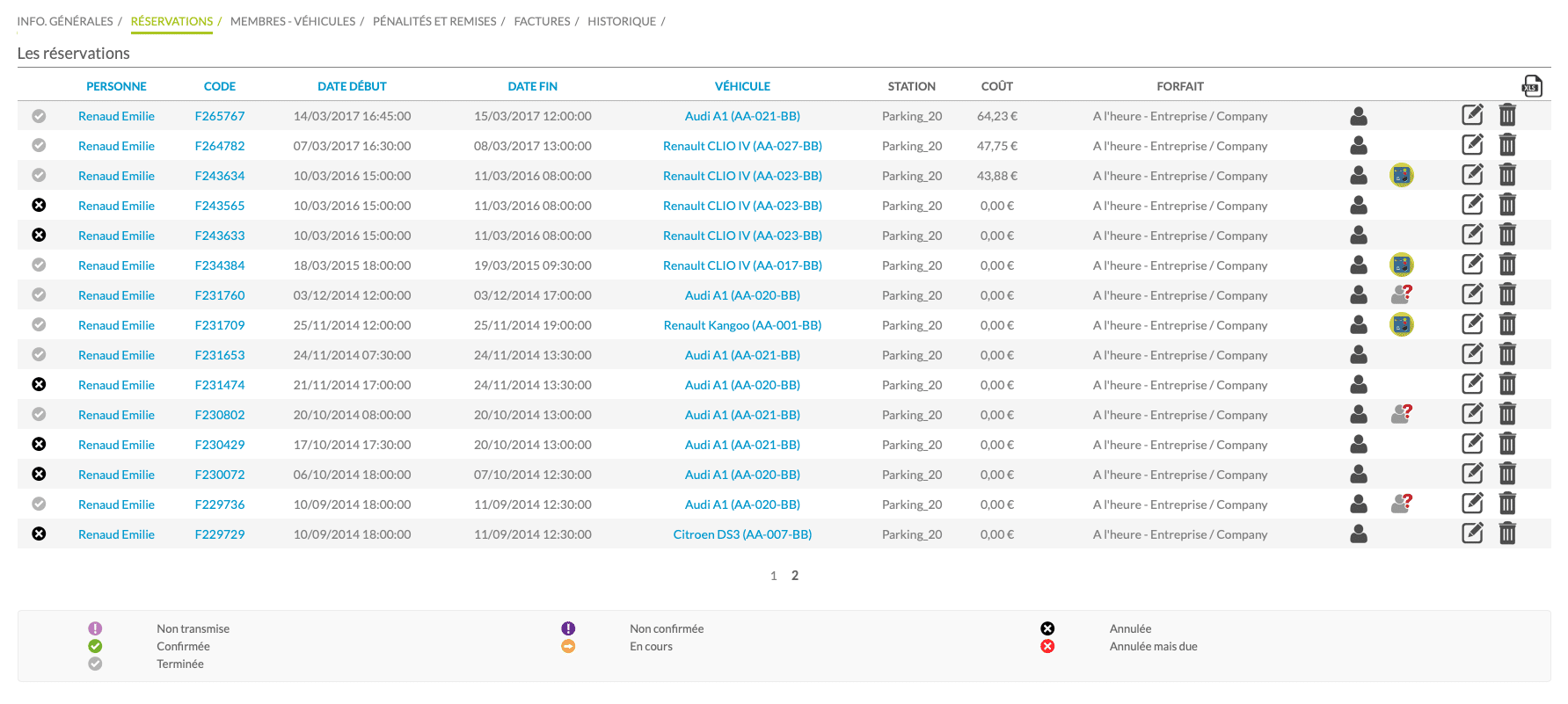
Task: Click unknown-user icon for reservation F231760
Action: [x=1402, y=294]
